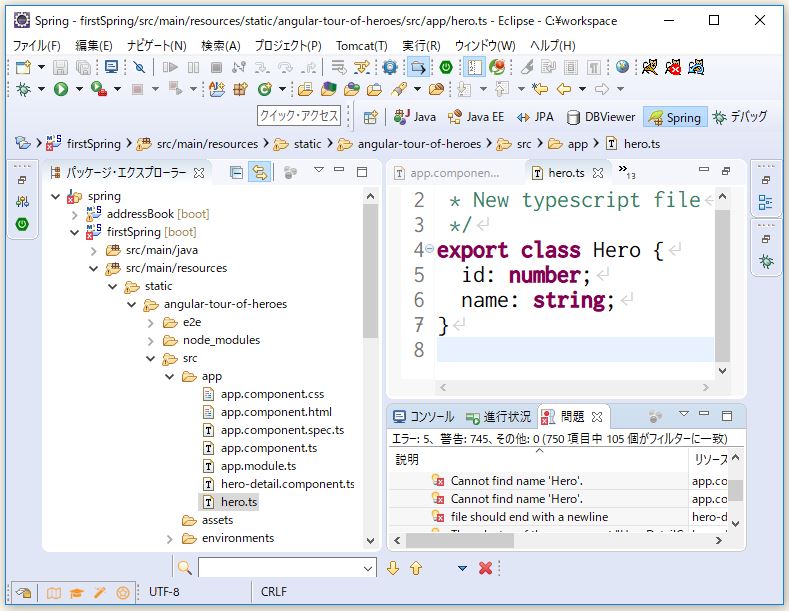
Task: Toggle the code folding marker at line 4
Action: [x=429, y=248]
